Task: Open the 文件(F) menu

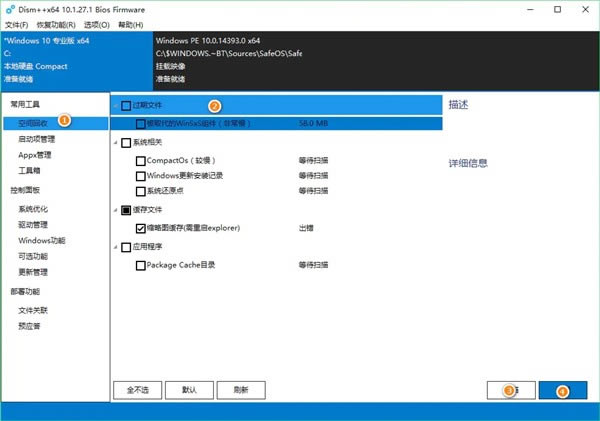Action: click(16, 25)
